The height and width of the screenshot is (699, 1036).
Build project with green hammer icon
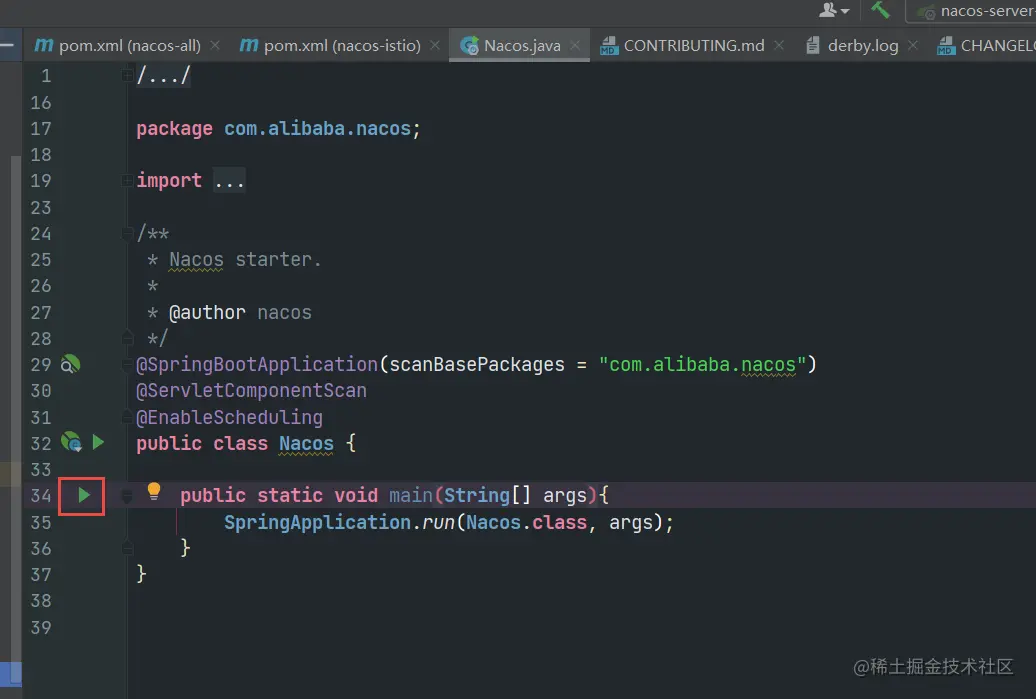[x=879, y=10]
